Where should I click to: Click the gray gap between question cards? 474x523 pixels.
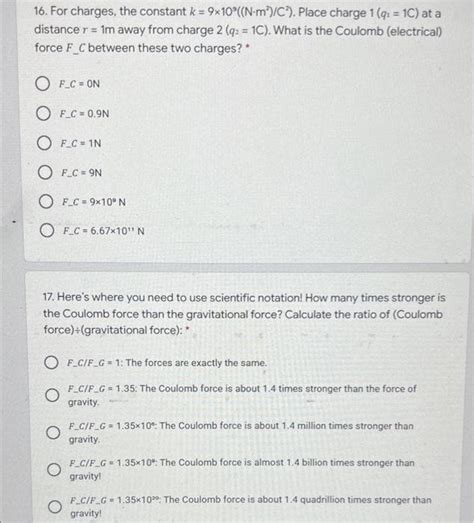tap(248, 267)
